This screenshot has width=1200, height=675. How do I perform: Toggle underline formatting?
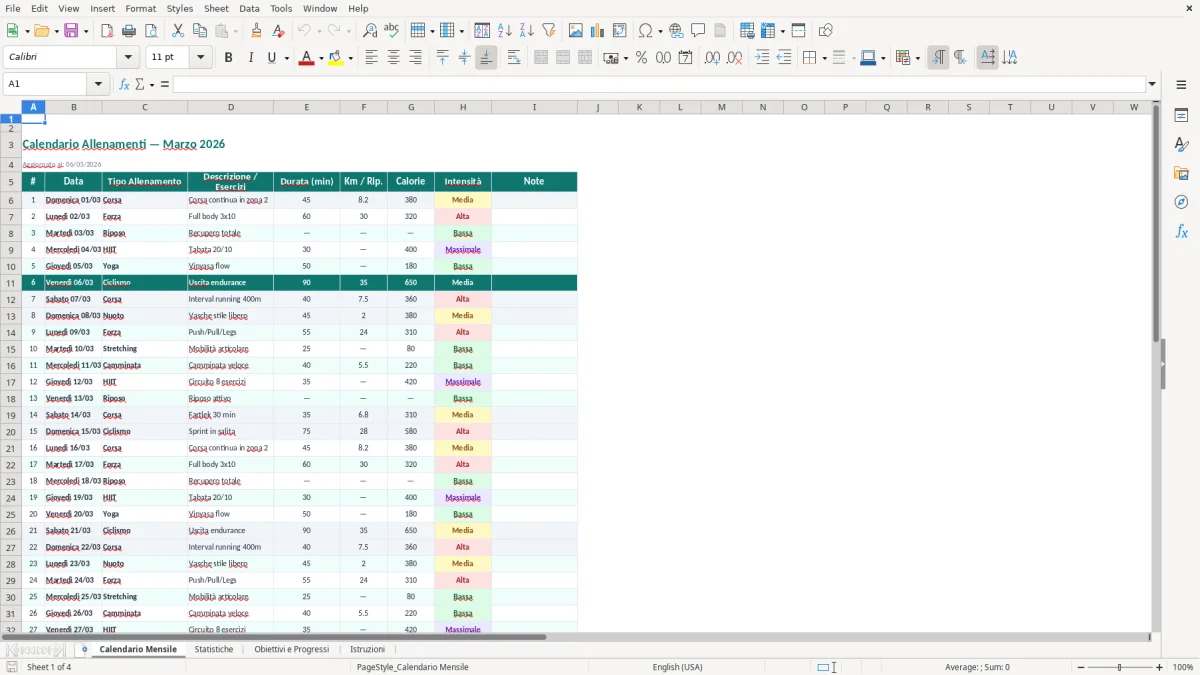(x=271, y=58)
